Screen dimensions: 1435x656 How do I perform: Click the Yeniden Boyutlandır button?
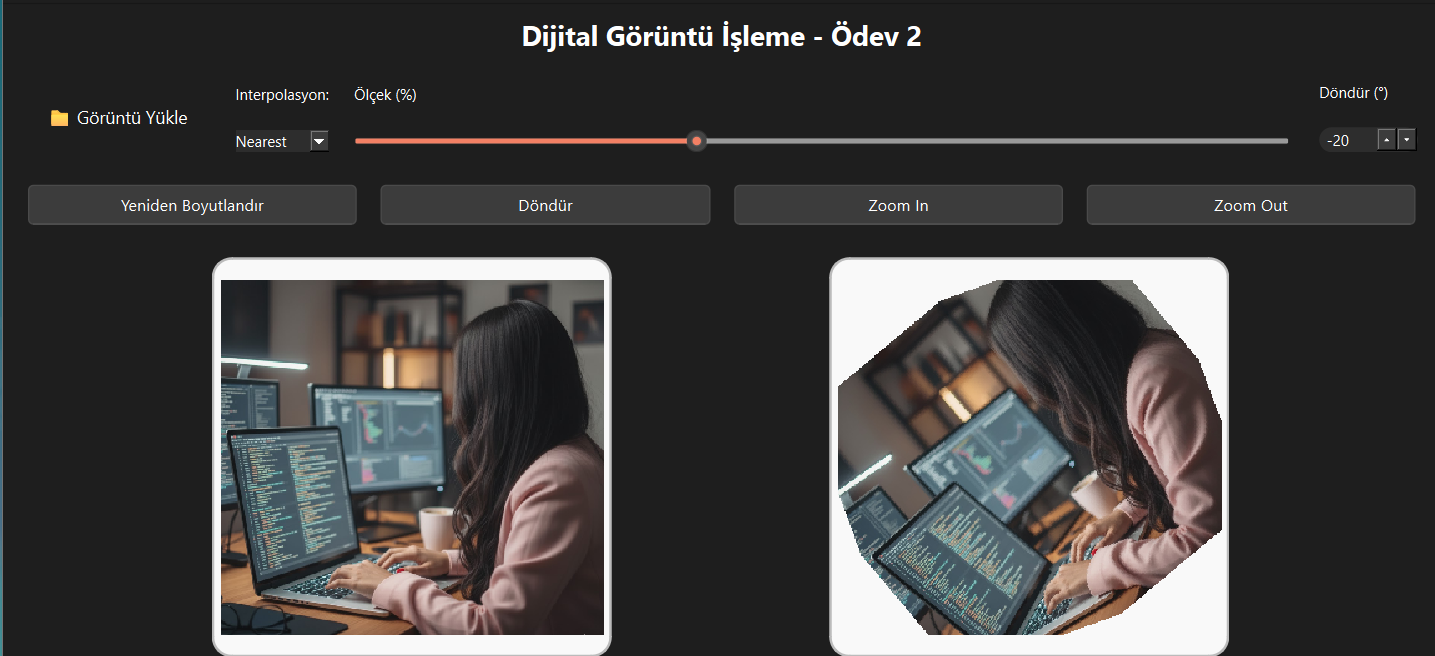(x=192, y=205)
